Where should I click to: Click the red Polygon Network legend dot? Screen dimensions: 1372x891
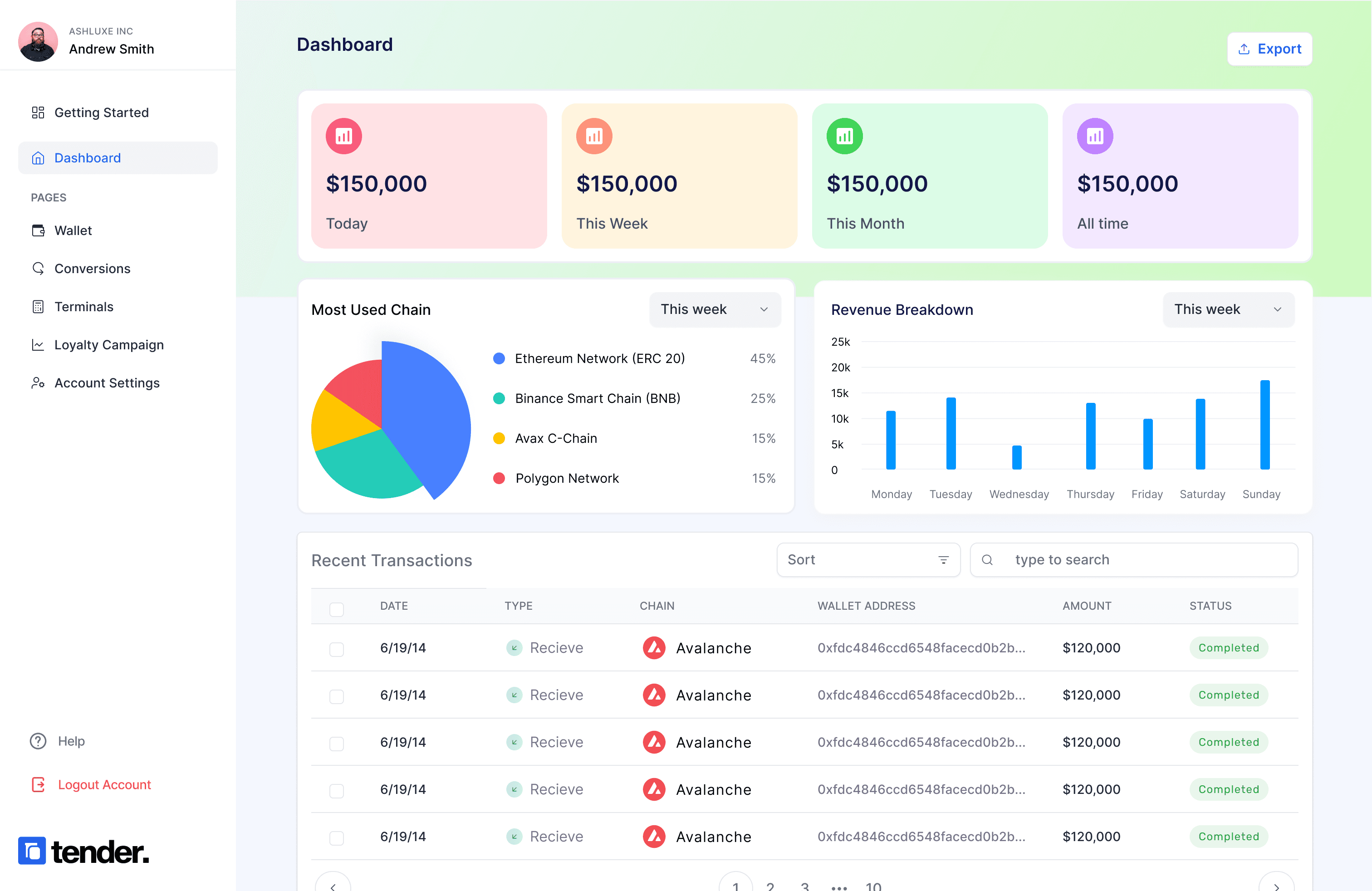(x=499, y=478)
